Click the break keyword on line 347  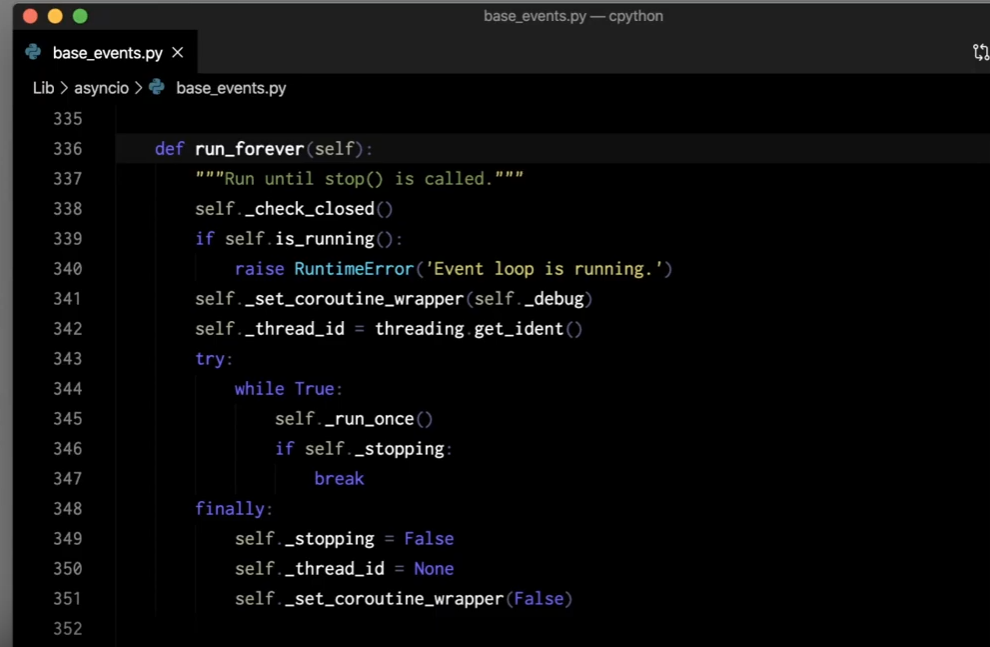pos(339,479)
